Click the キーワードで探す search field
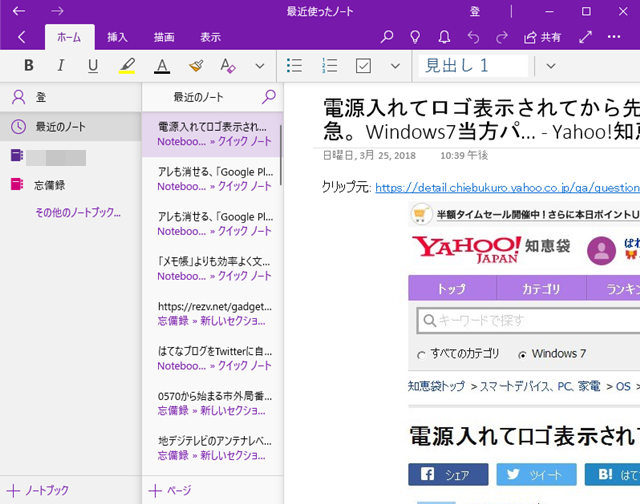640x504 pixels. pyautogui.click(x=528, y=320)
